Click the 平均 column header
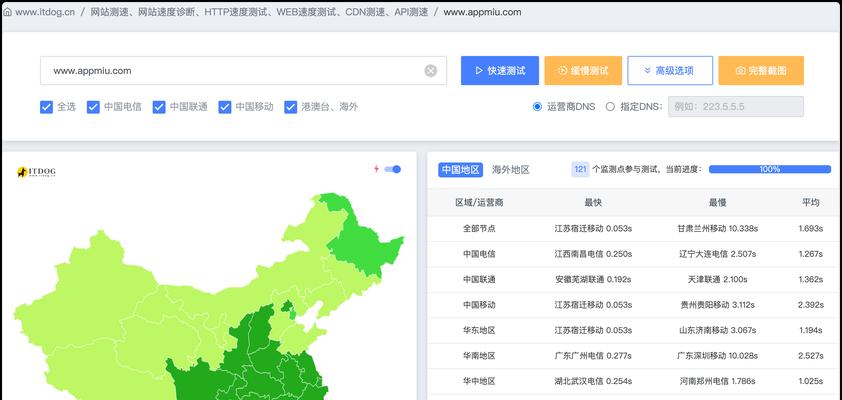 (811, 202)
